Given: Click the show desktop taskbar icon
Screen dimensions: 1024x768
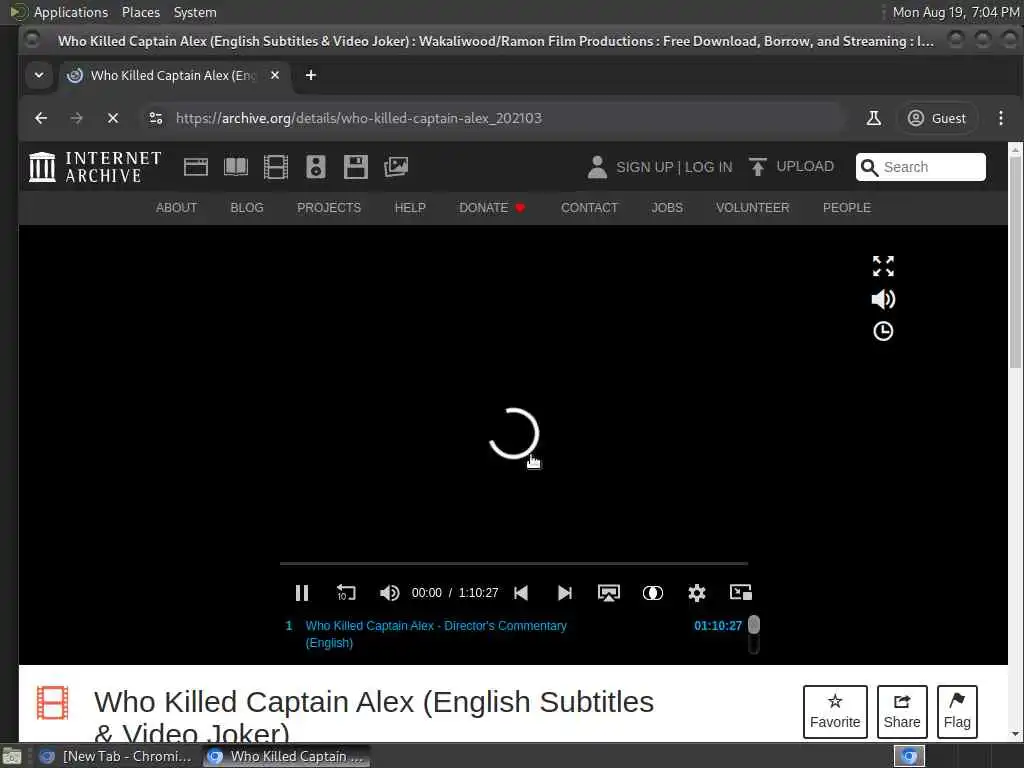Looking at the screenshot, I should tap(12, 756).
